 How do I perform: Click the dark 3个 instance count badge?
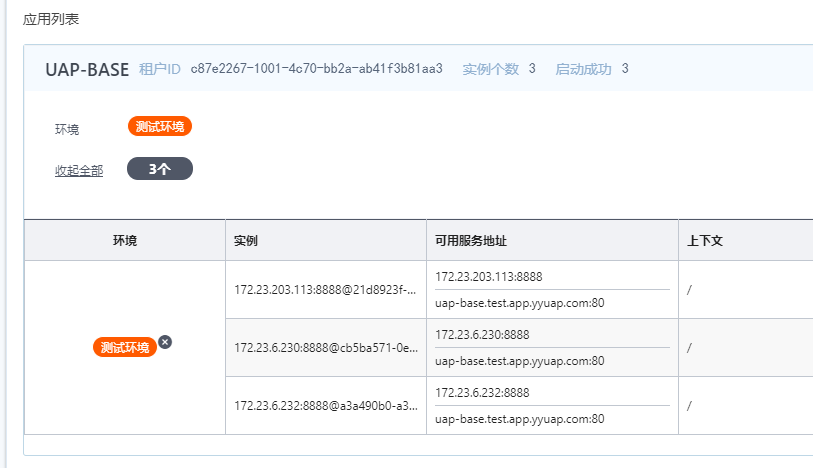(x=160, y=169)
